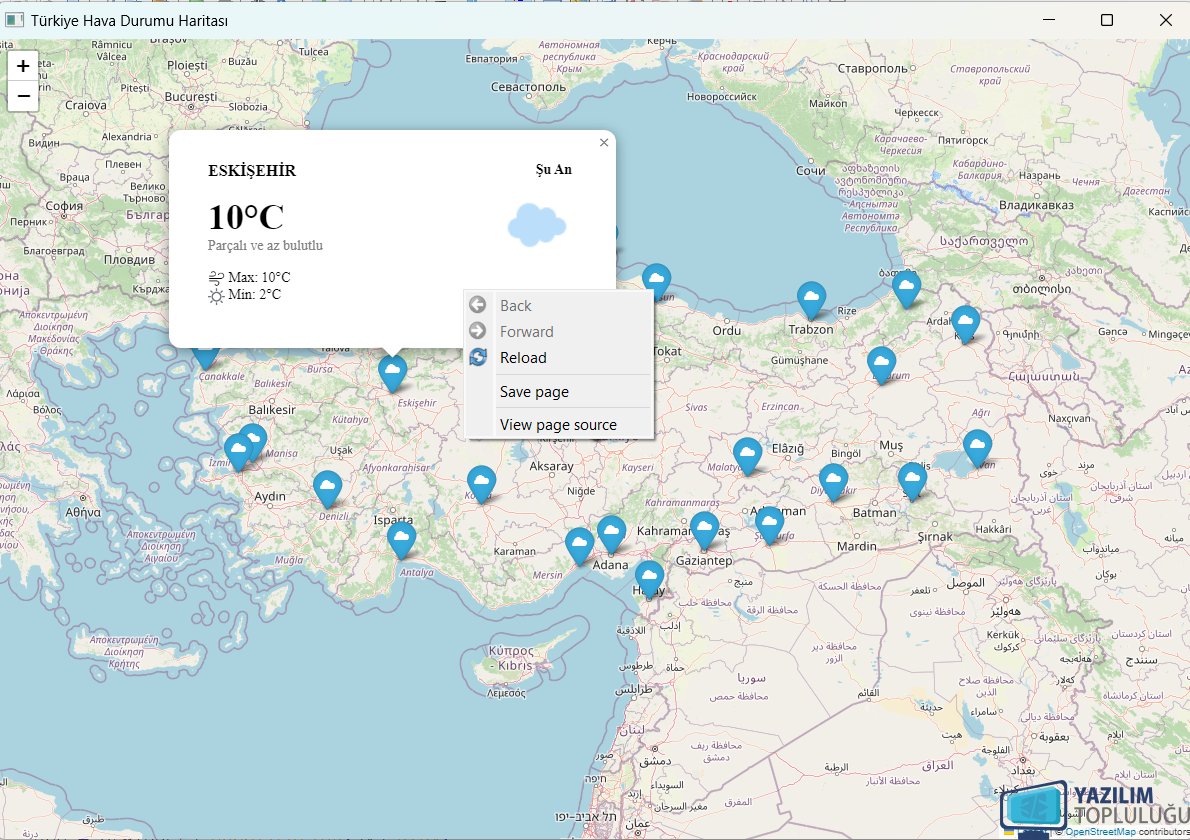Image resolution: width=1190 pixels, height=840 pixels.
Task: Open the Kars weather marker
Action: (965, 325)
